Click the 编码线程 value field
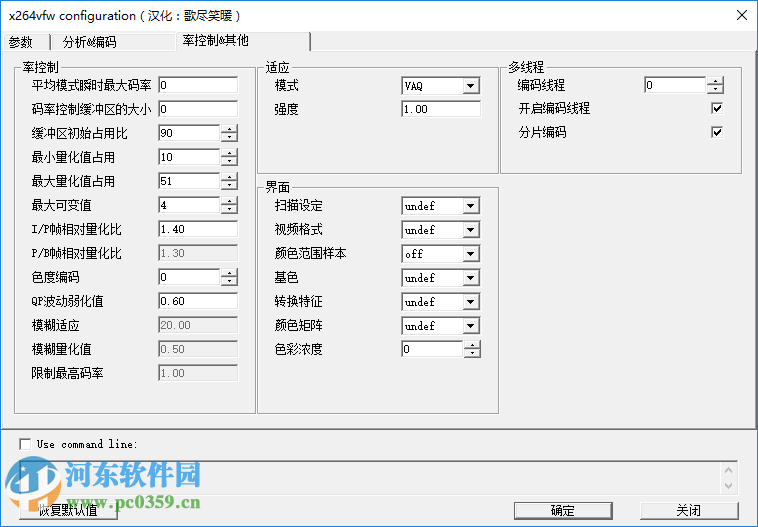The height and width of the screenshot is (527, 758). [x=675, y=85]
